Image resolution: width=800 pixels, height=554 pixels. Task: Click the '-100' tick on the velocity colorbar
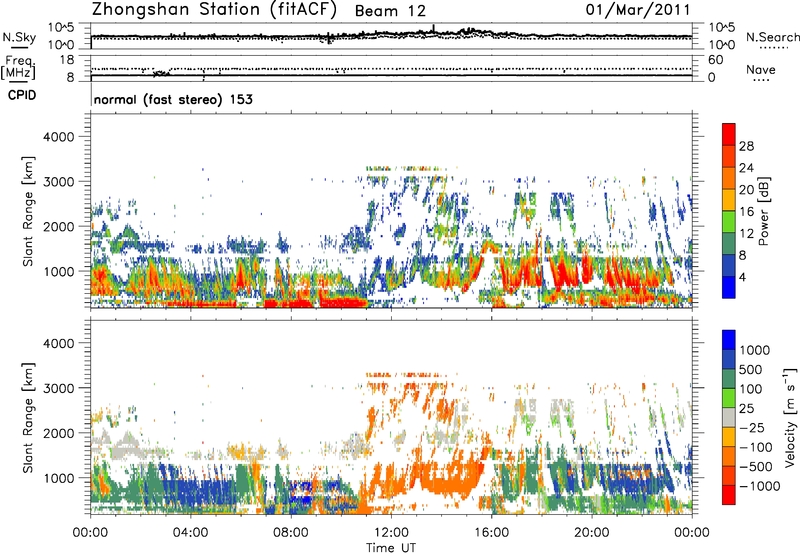(756, 447)
